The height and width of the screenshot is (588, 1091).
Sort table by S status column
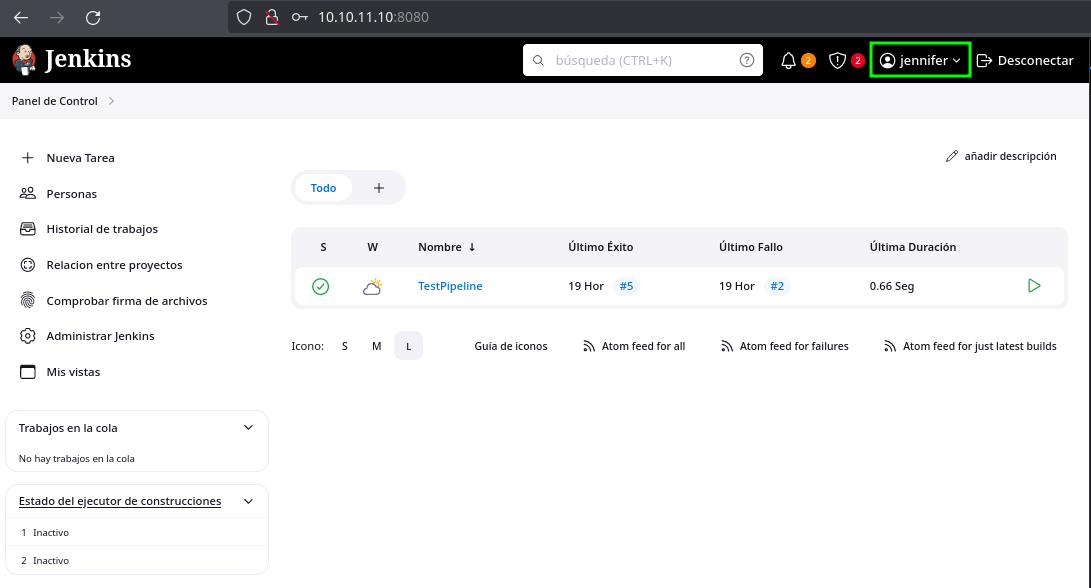(x=324, y=247)
